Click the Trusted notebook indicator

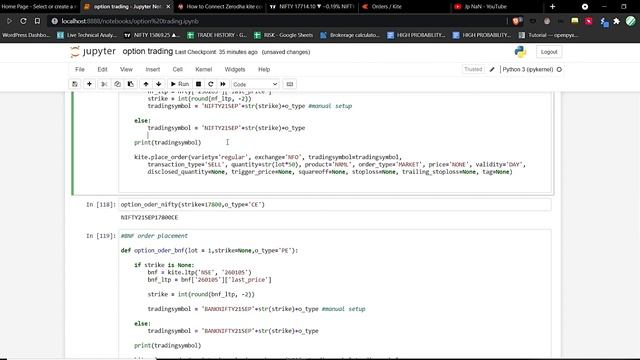[x=473, y=69]
